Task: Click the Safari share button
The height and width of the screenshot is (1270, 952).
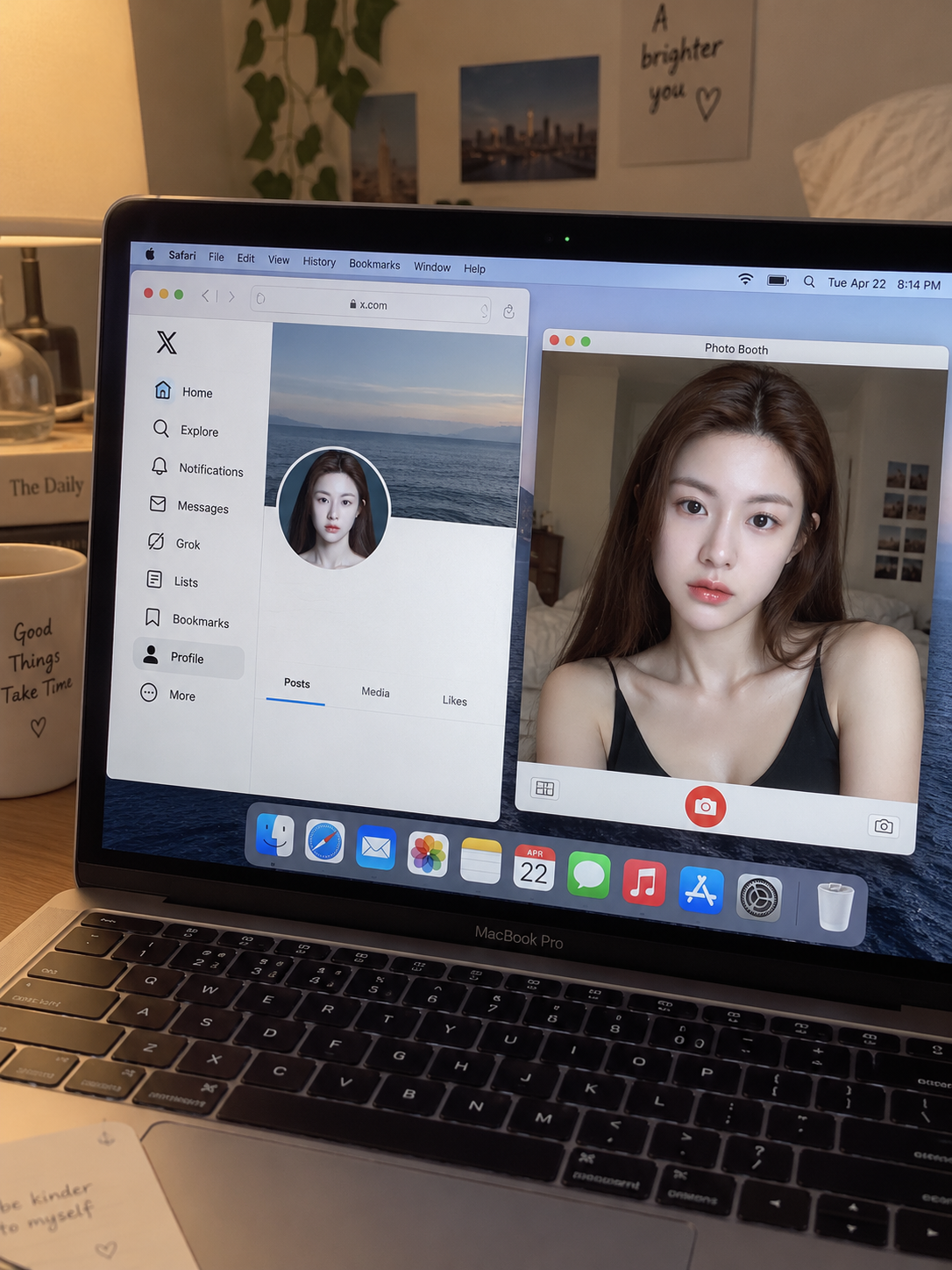Action: point(508,311)
